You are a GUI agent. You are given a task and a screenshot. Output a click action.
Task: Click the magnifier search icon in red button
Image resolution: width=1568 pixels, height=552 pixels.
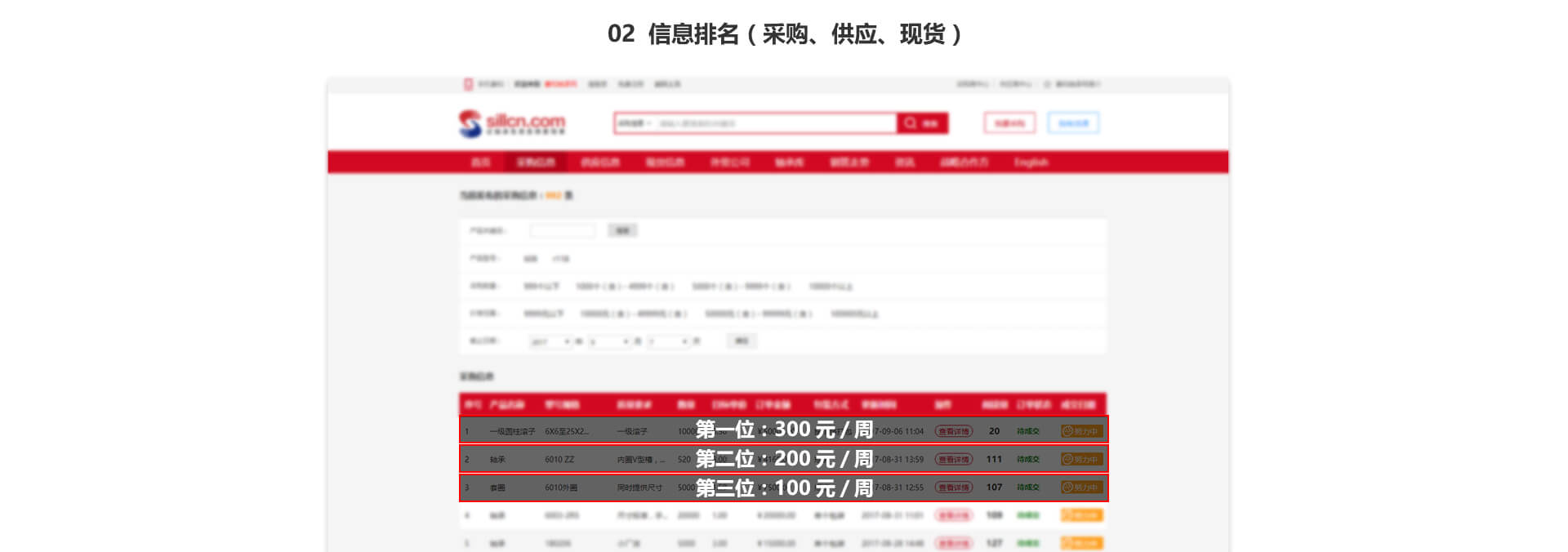(x=910, y=123)
